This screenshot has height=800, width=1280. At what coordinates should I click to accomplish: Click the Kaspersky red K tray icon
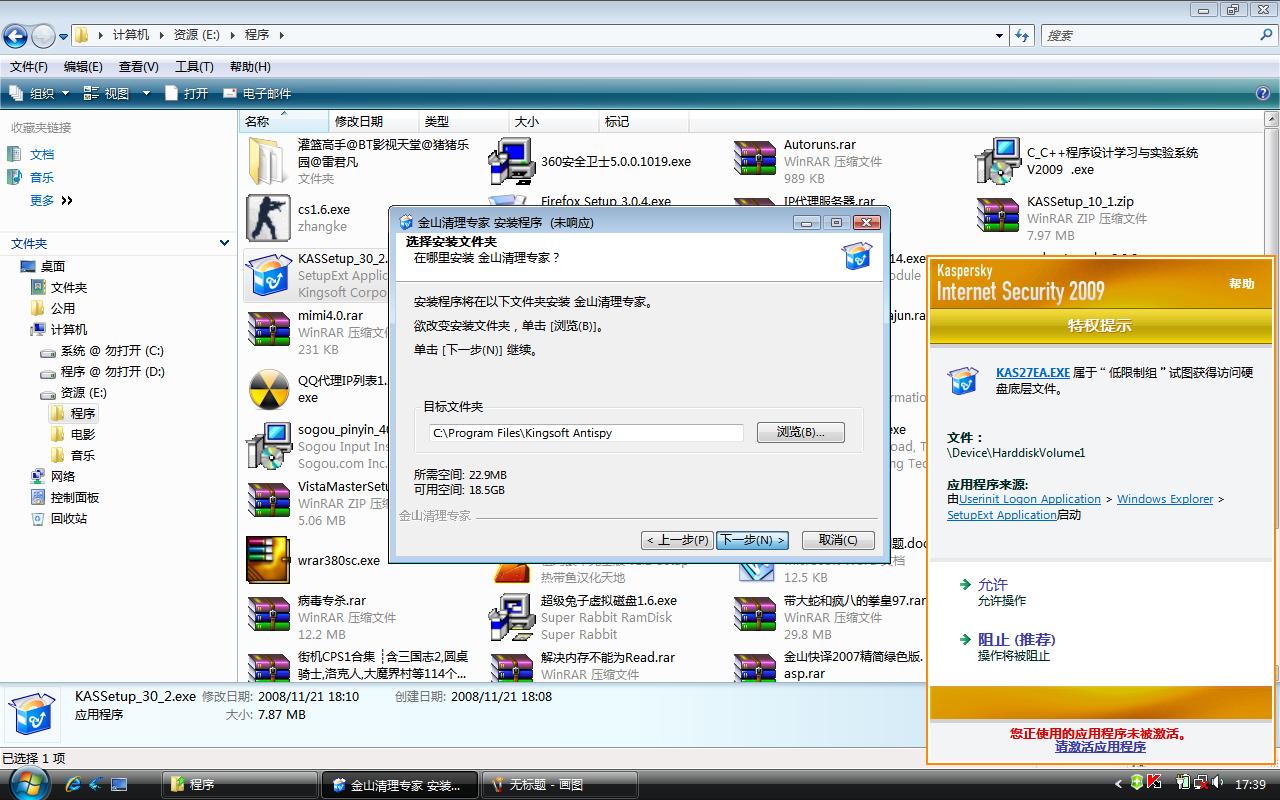click(1154, 783)
